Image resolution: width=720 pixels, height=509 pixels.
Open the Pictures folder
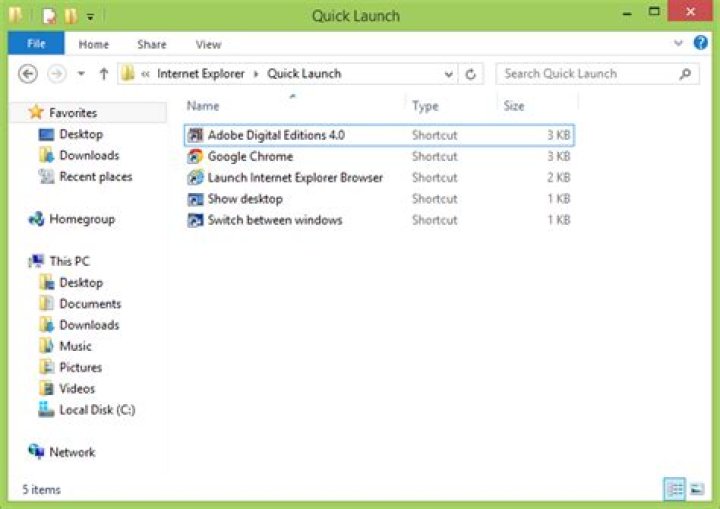[81, 367]
